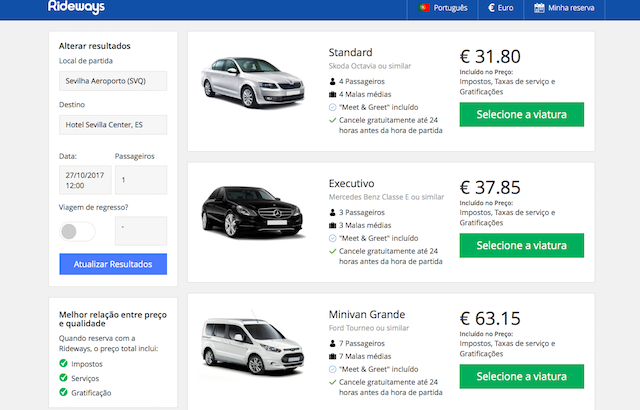Screen dimensions: 640x410
Task: Click green check icon beside Impostos
Action: tap(63, 363)
